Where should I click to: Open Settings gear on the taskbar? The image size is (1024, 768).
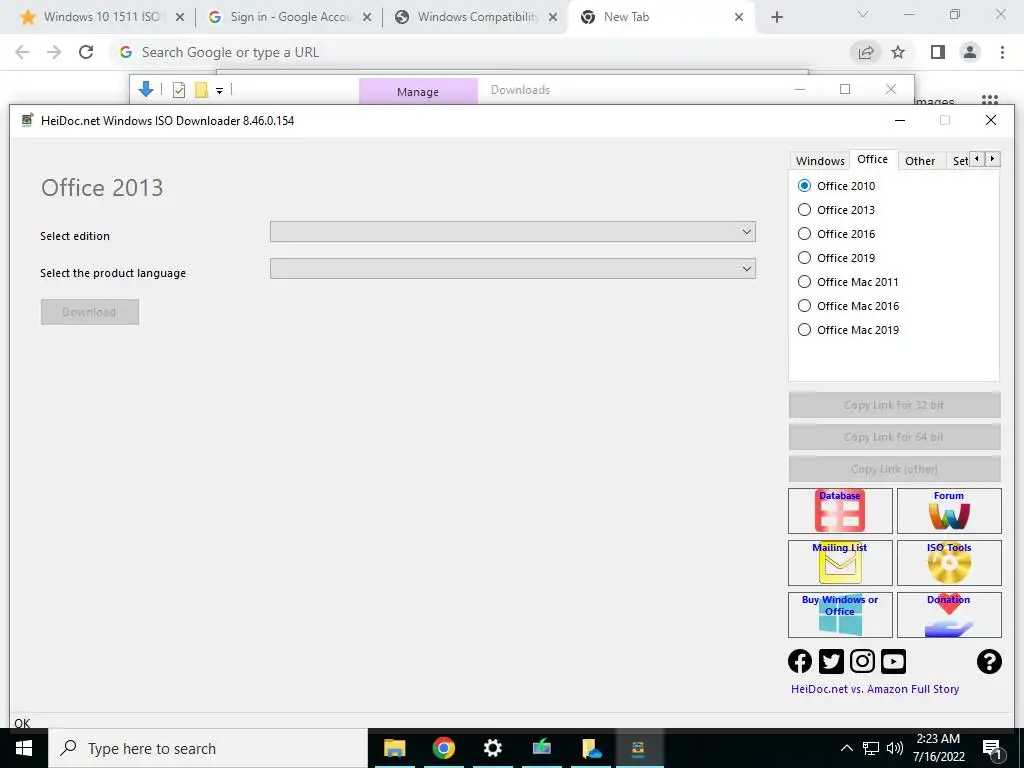click(492, 748)
